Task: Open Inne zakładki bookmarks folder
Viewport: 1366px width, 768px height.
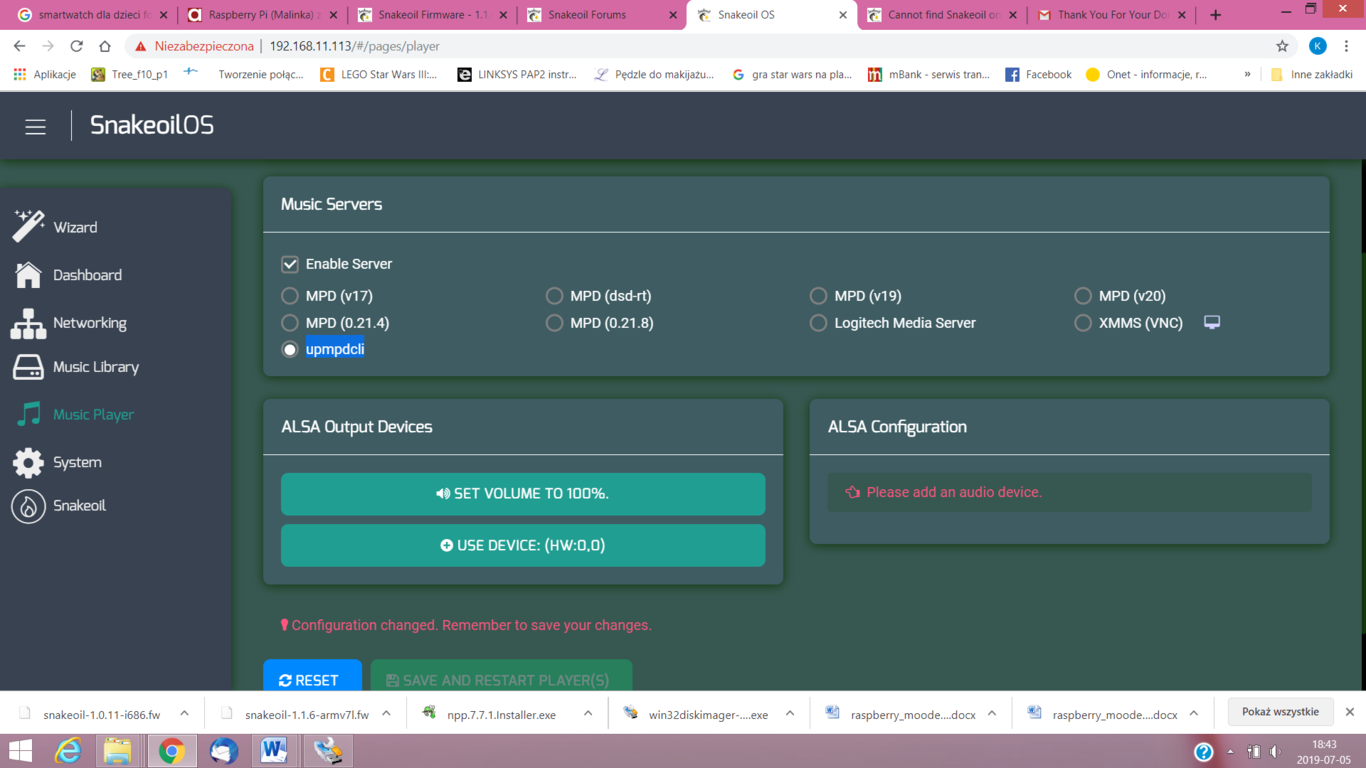Action: 1310,74
